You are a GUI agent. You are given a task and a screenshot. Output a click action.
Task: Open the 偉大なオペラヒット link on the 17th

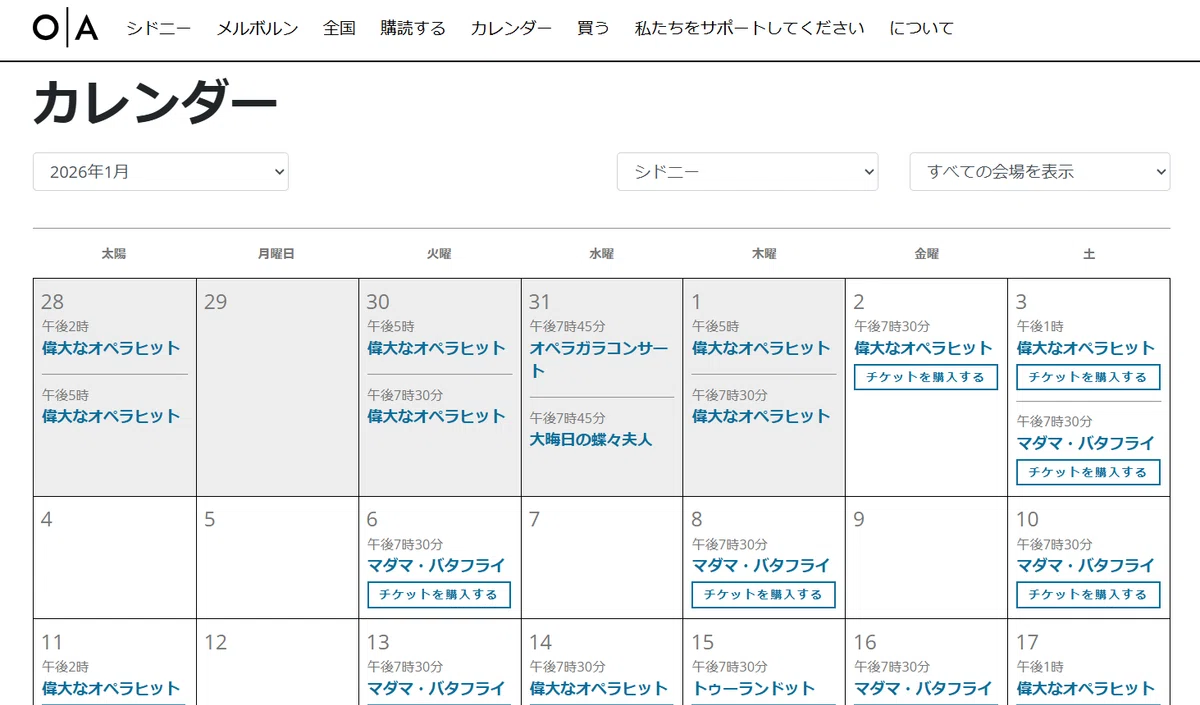pyautogui.click(x=1086, y=688)
